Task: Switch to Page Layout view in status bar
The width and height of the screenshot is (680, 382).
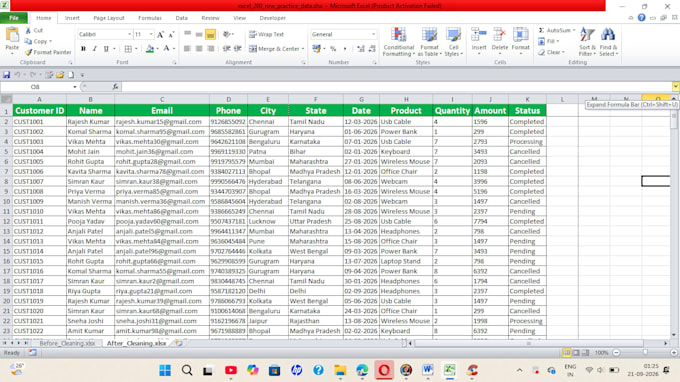Action: [x=576, y=353]
